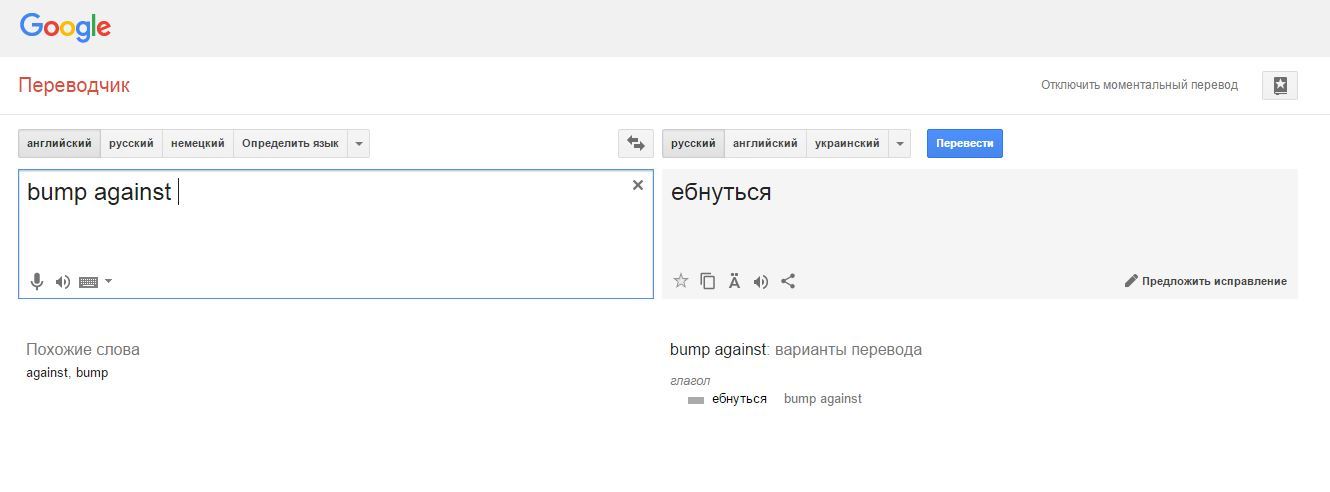Image resolution: width=1330 pixels, height=492 pixels.
Task: Open the virtual keyboard icon
Action: coord(88,282)
